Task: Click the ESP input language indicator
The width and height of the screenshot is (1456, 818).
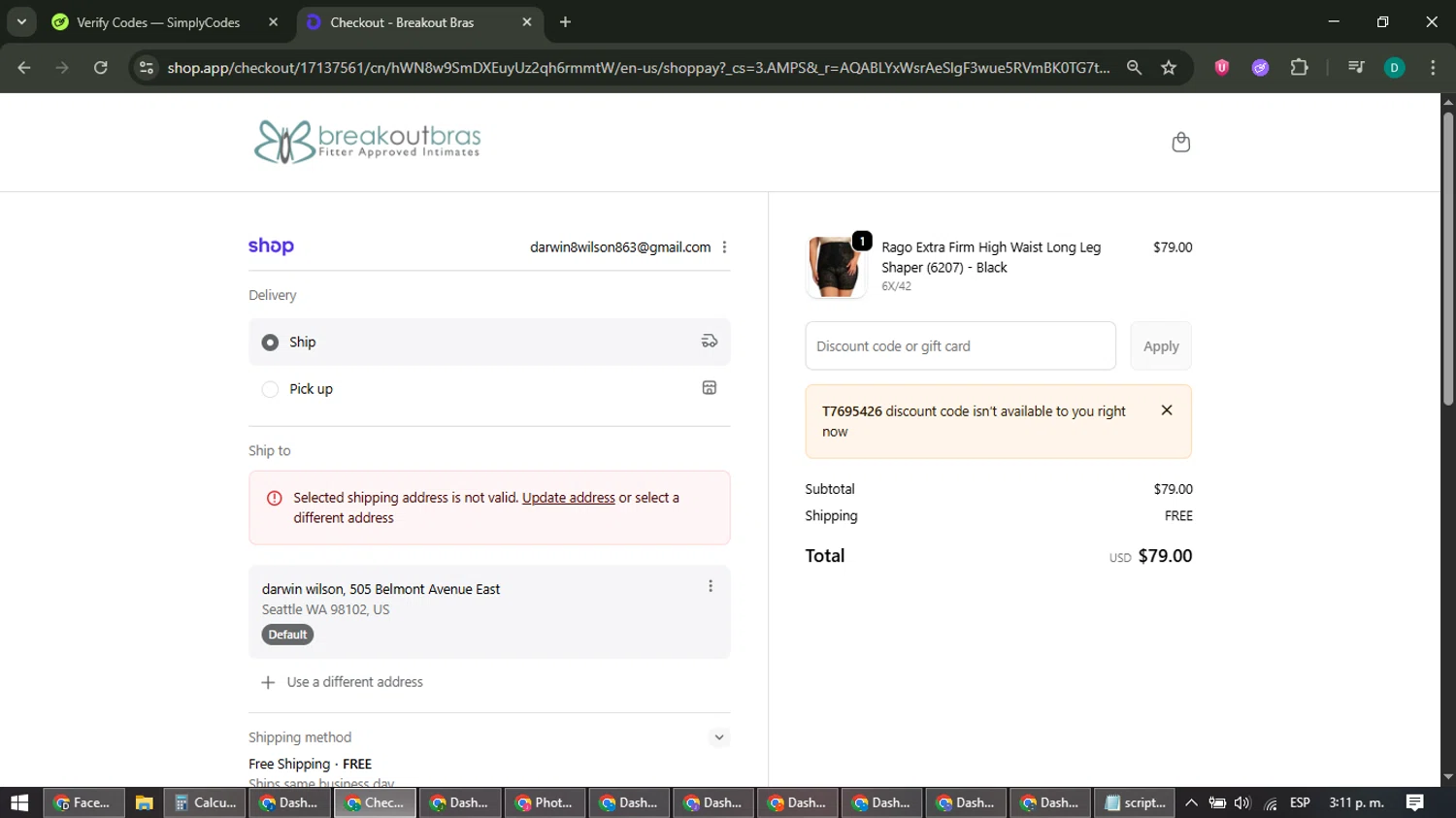Action: (x=1300, y=802)
